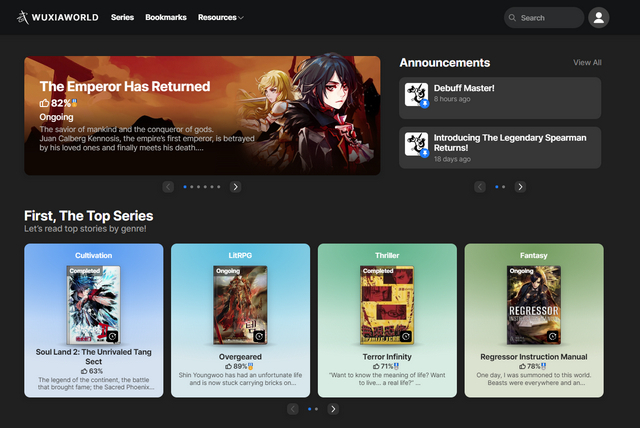Open Soul Land 2: The Unrivaled Tang Sect title
The height and width of the screenshot is (428, 640).
click(x=93, y=357)
